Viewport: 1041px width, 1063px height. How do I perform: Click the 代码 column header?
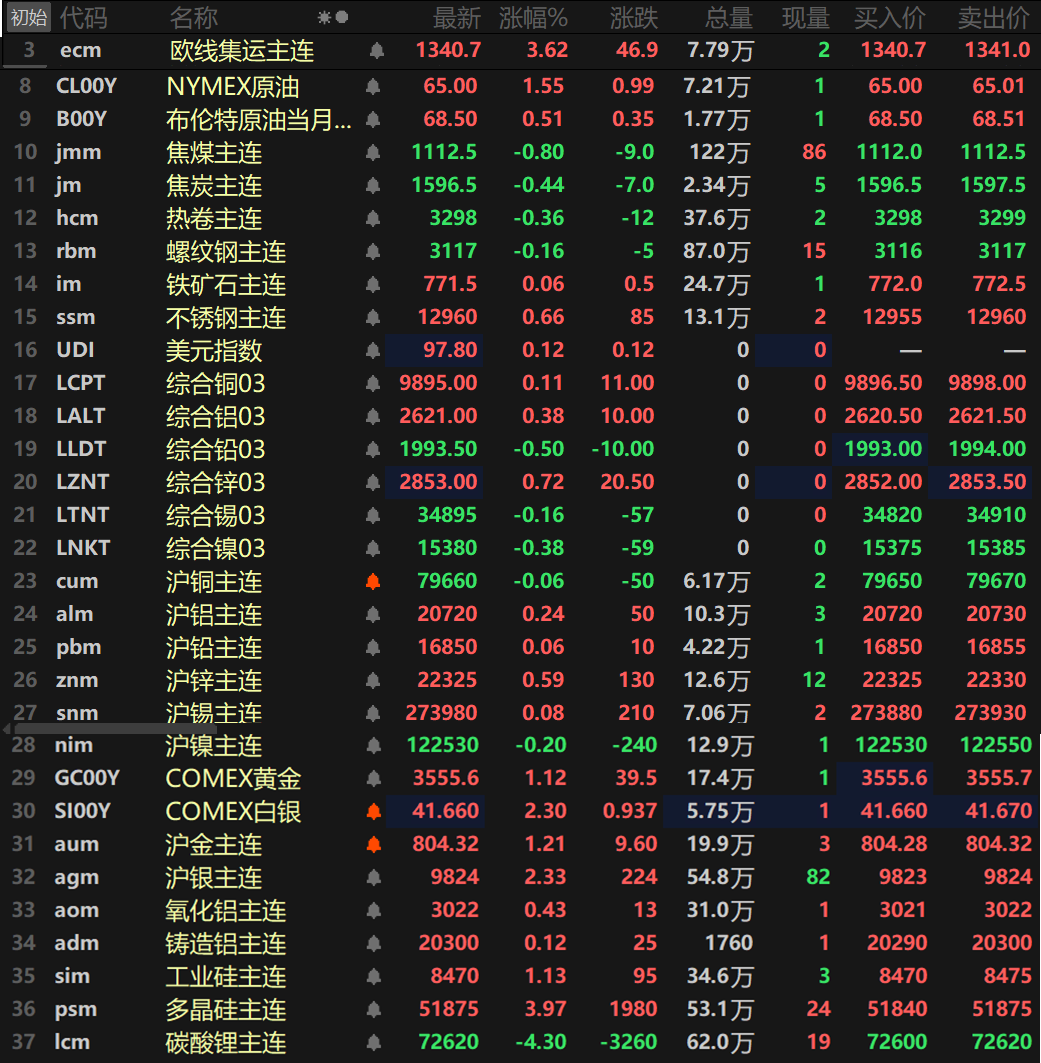tap(83, 17)
